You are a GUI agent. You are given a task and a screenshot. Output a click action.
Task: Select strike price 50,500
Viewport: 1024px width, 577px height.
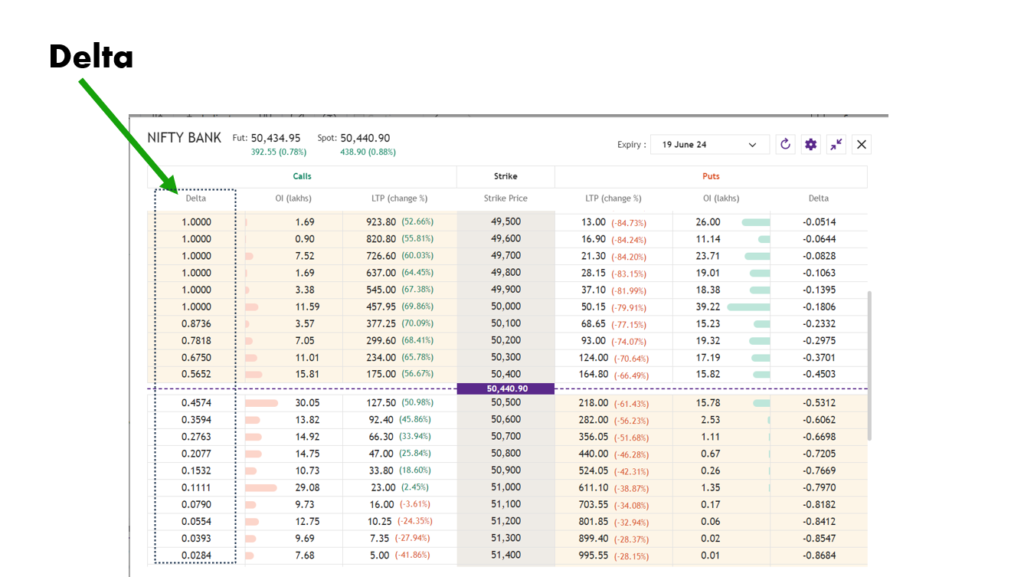tap(505, 403)
